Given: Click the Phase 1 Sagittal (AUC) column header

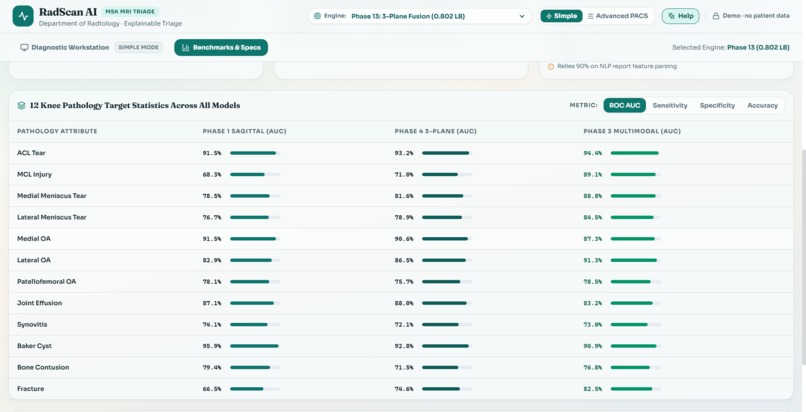Looking at the screenshot, I should tap(244, 132).
